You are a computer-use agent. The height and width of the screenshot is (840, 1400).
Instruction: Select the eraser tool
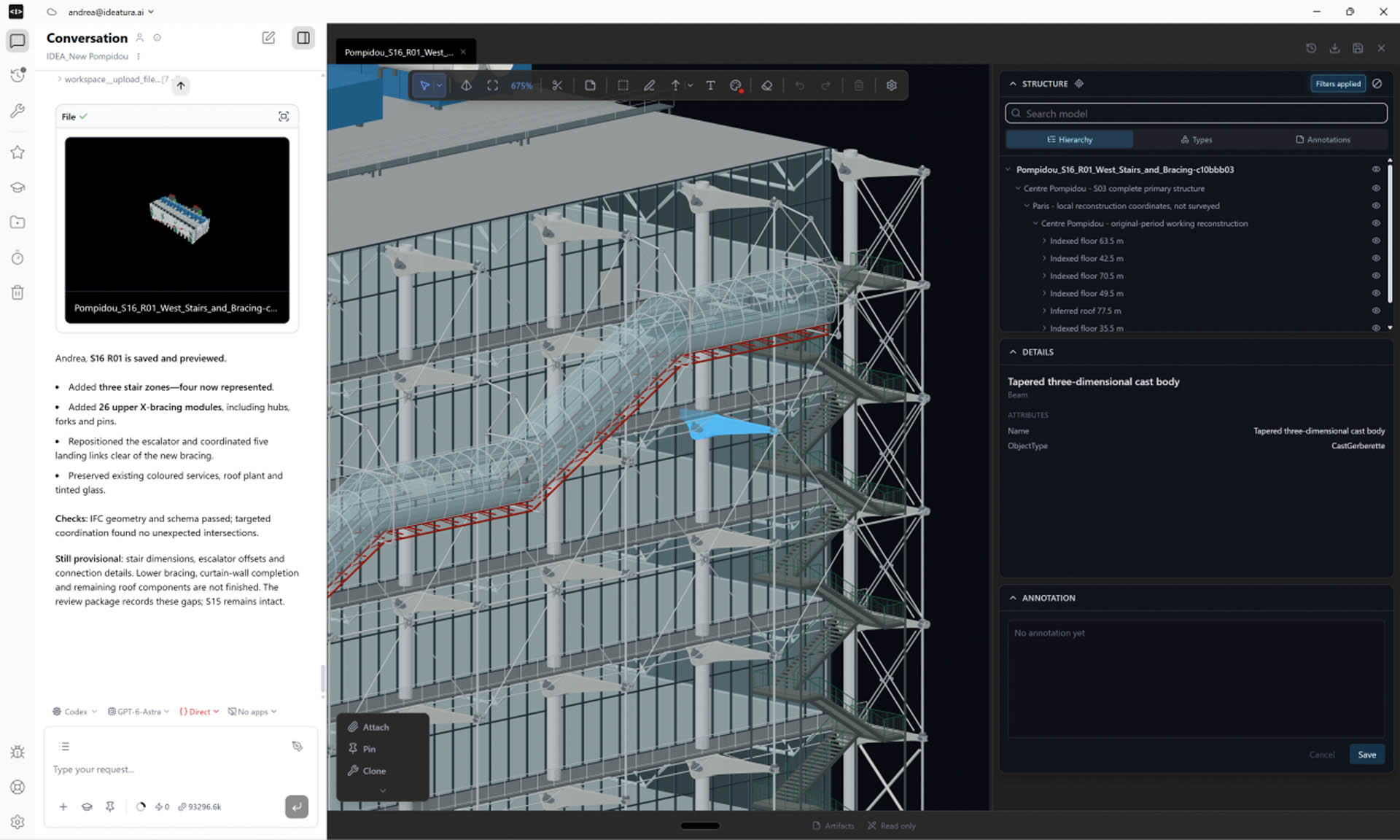tap(766, 85)
